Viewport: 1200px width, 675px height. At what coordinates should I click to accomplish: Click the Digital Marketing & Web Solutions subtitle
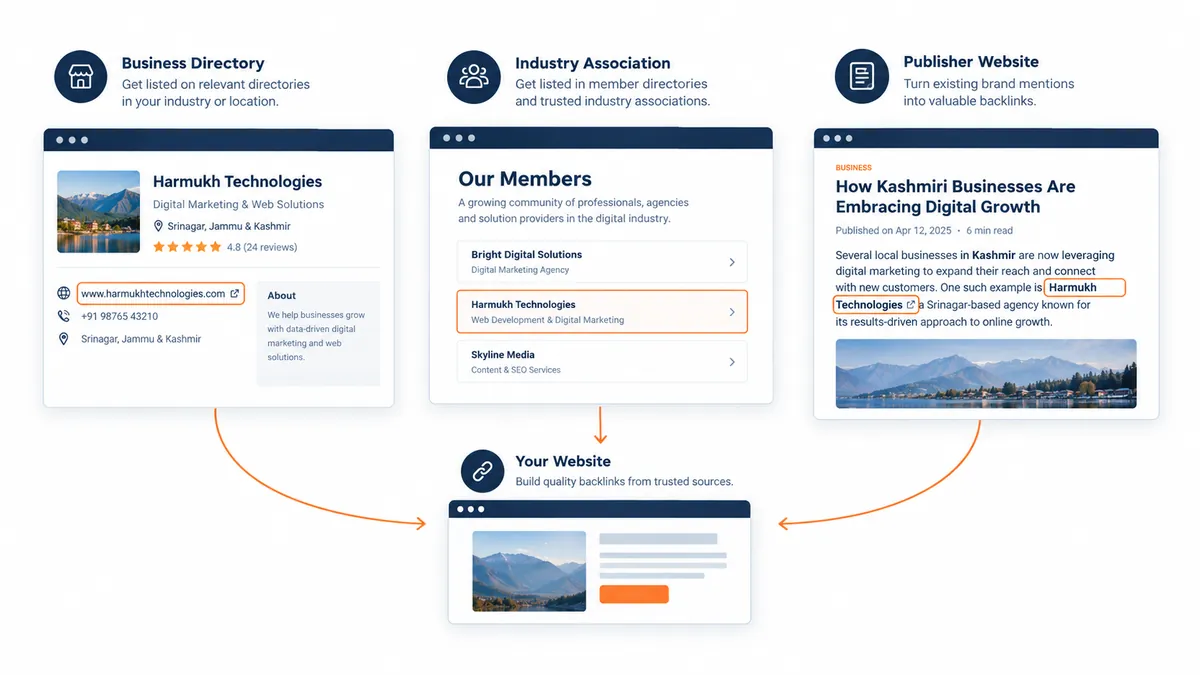pos(238,204)
